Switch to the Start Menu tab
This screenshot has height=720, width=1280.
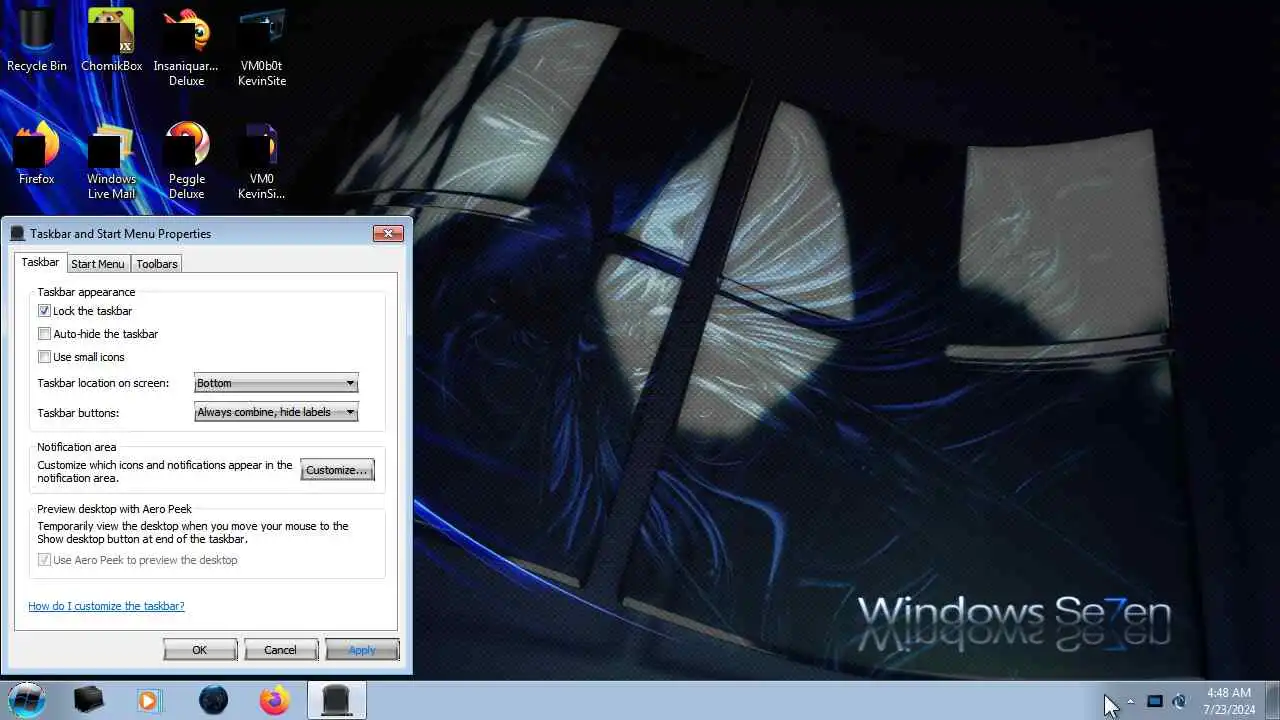tap(98, 264)
